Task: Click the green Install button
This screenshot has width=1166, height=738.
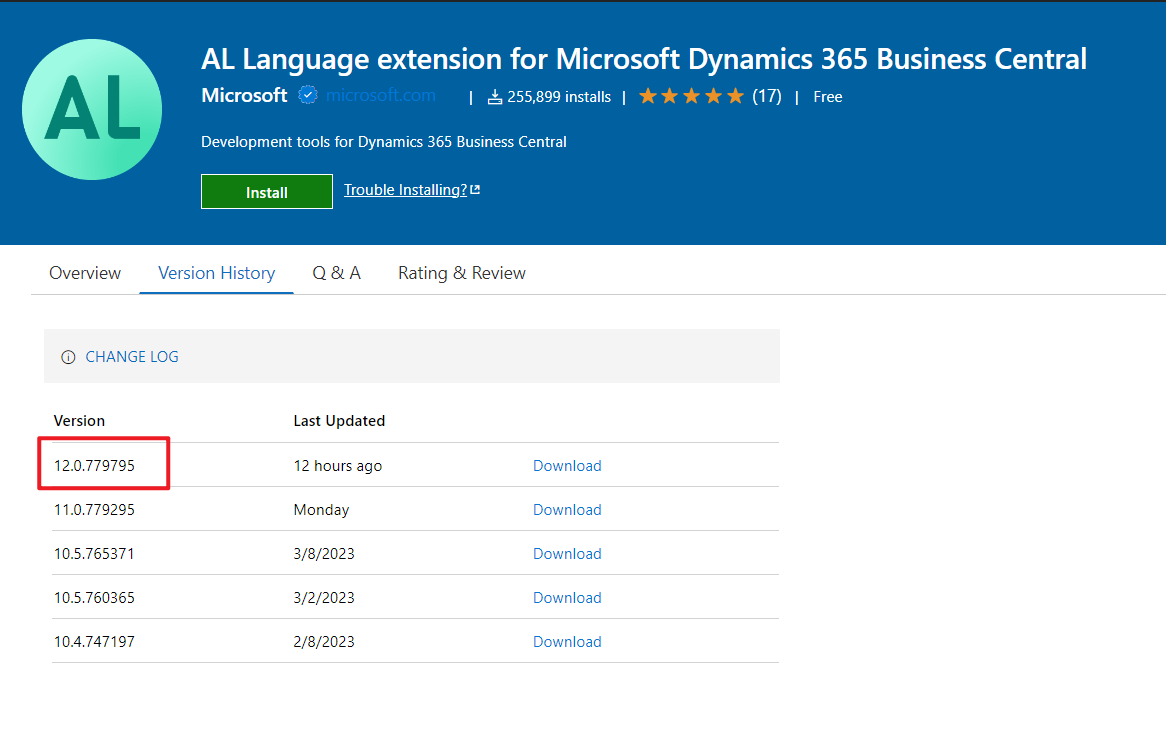Action: [x=267, y=192]
